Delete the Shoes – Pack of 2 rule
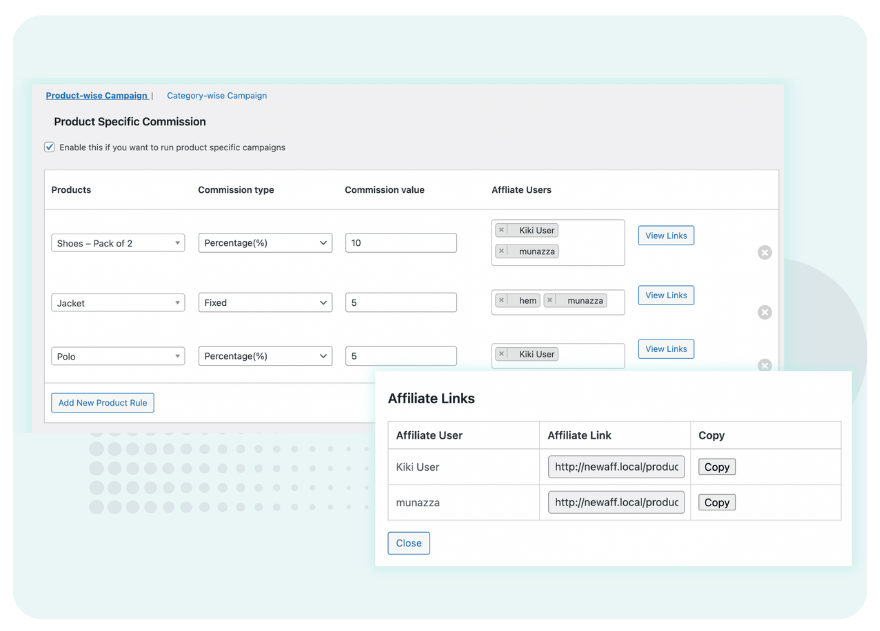The image size is (880, 631). (764, 252)
